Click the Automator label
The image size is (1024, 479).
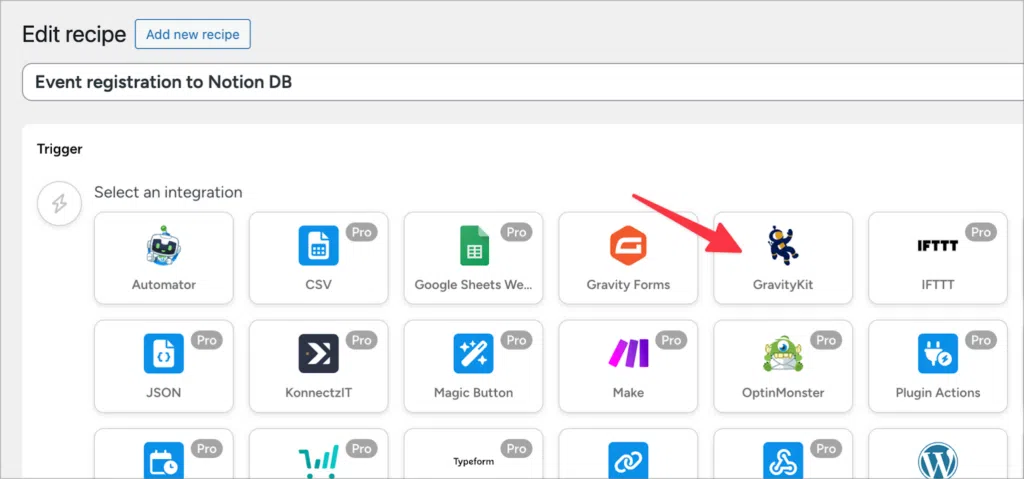[163, 285]
